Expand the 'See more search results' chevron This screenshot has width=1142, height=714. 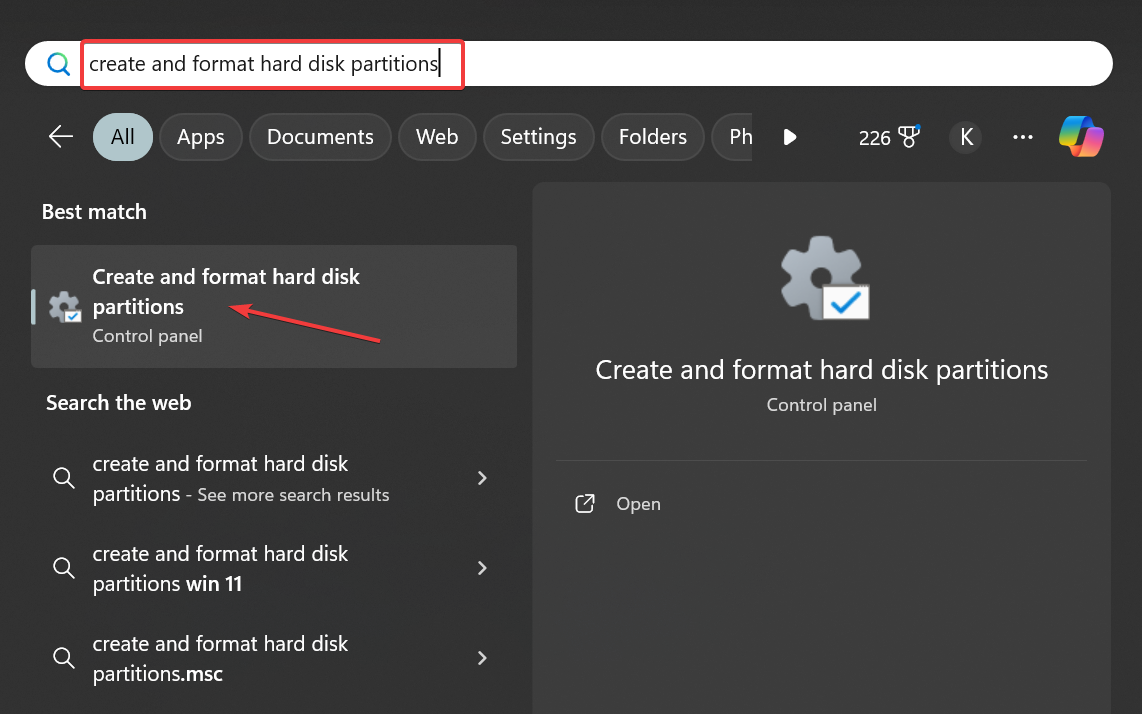[482, 478]
